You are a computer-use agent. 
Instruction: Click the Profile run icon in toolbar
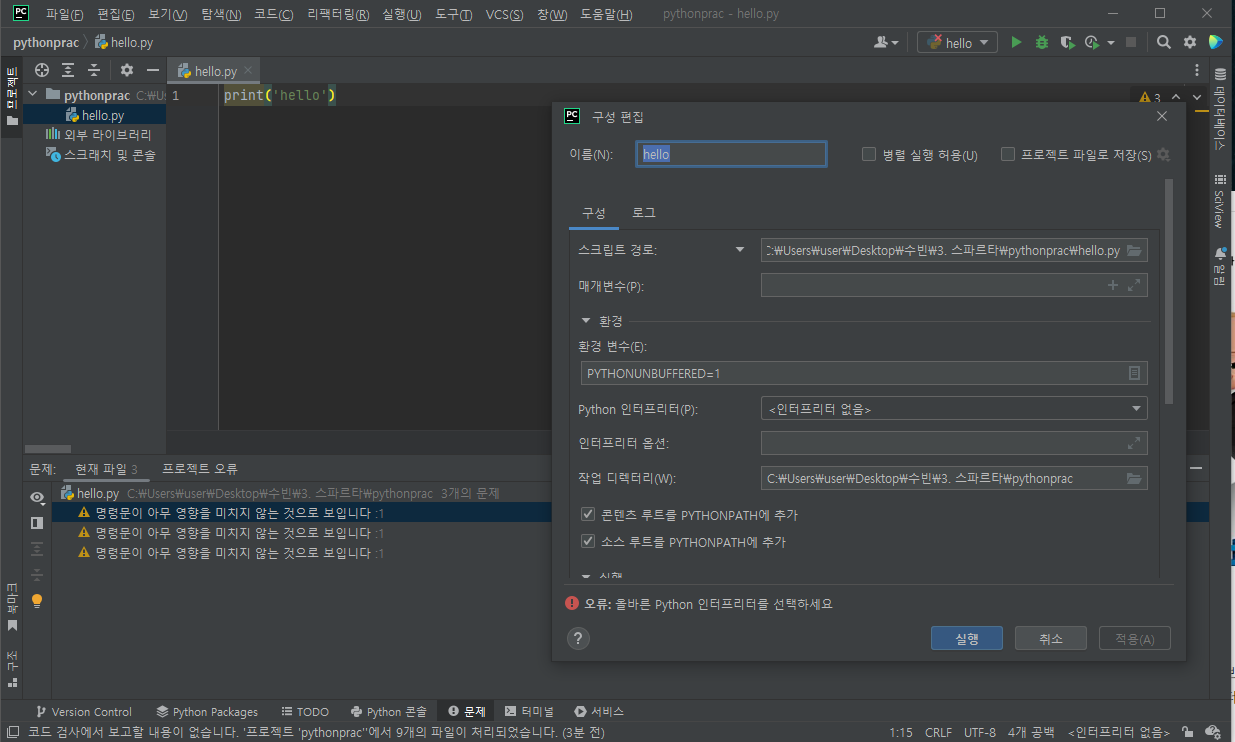pyautogui.click(x=1092, y=42)
